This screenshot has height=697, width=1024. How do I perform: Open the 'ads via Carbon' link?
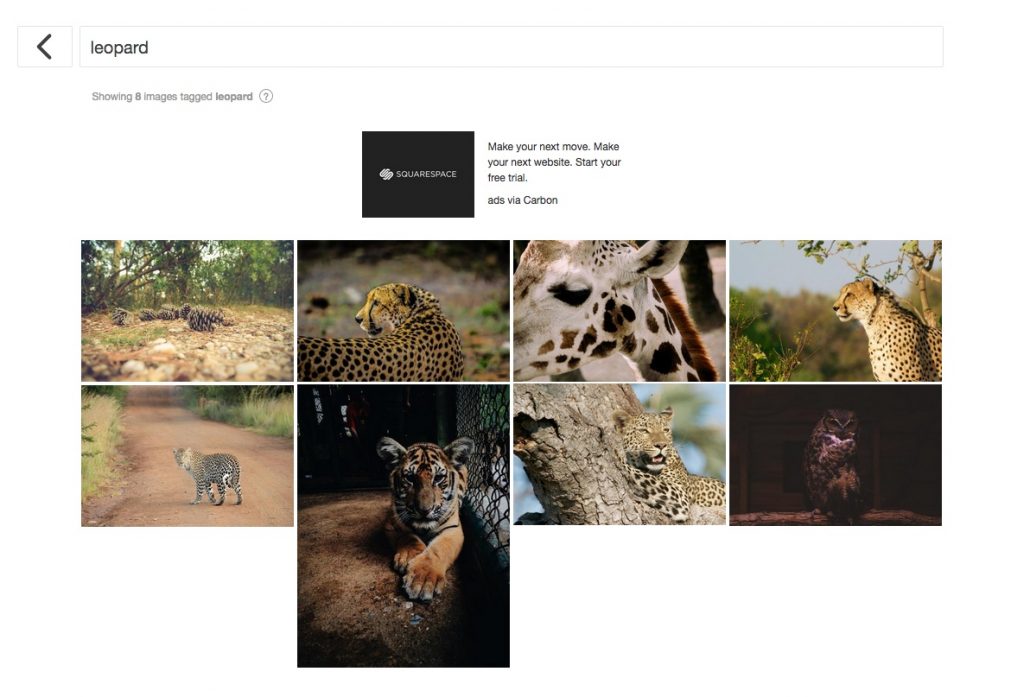pos(521,200)
